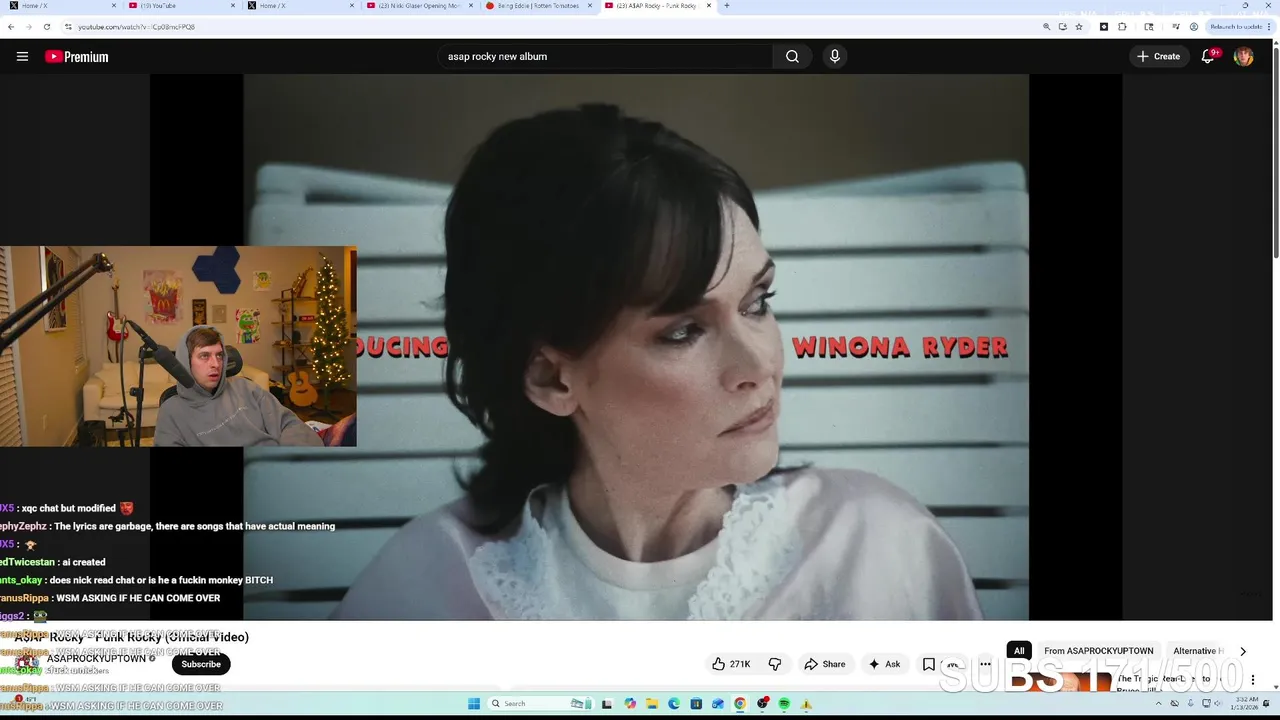
Task: Go to the YouTube Premium home logo
Action: coord(76,57)
